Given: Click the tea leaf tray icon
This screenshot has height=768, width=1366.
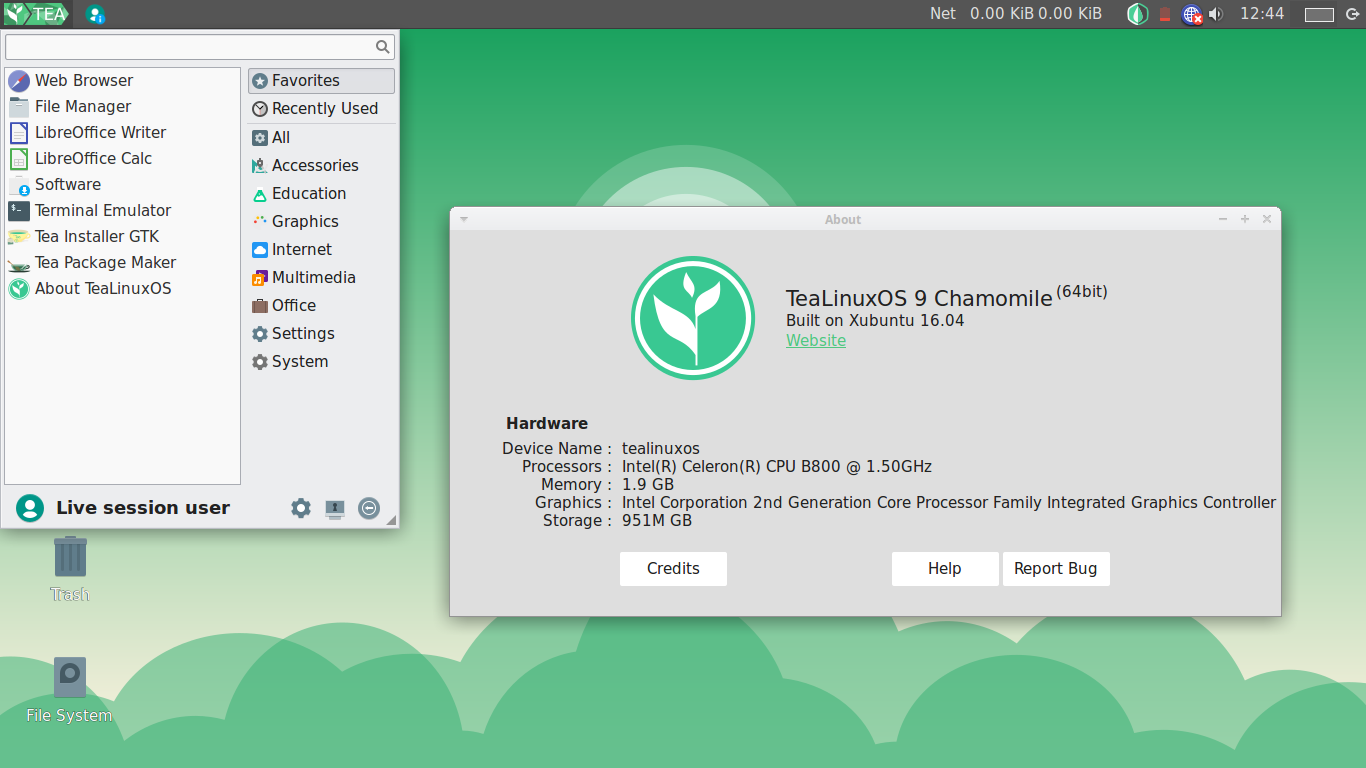Looking at the screenshot, I should pos(1138,14).
